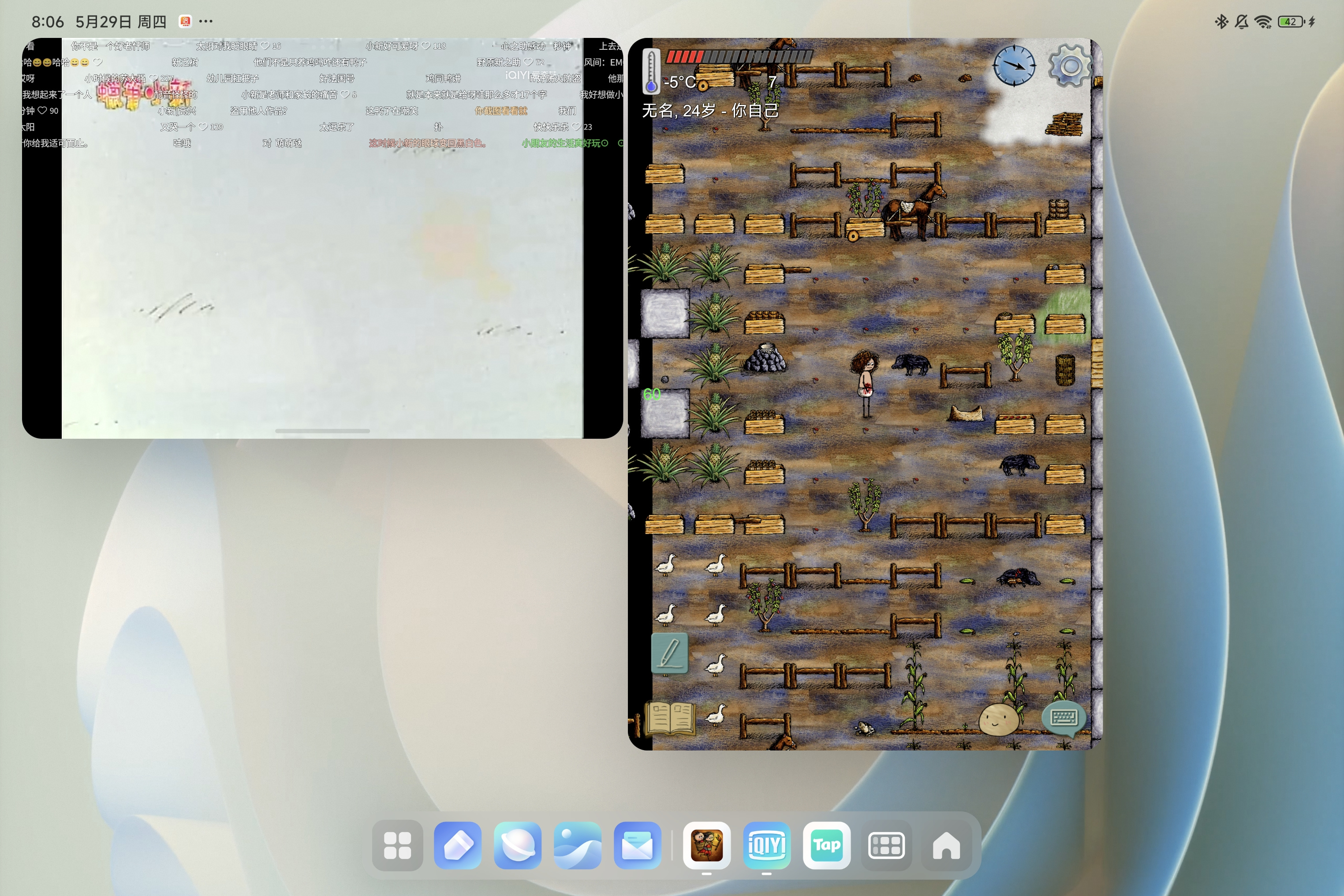Tap the bullet comment "鸡同鸭讲"
1344x896 pixels.
coord(443,78)
